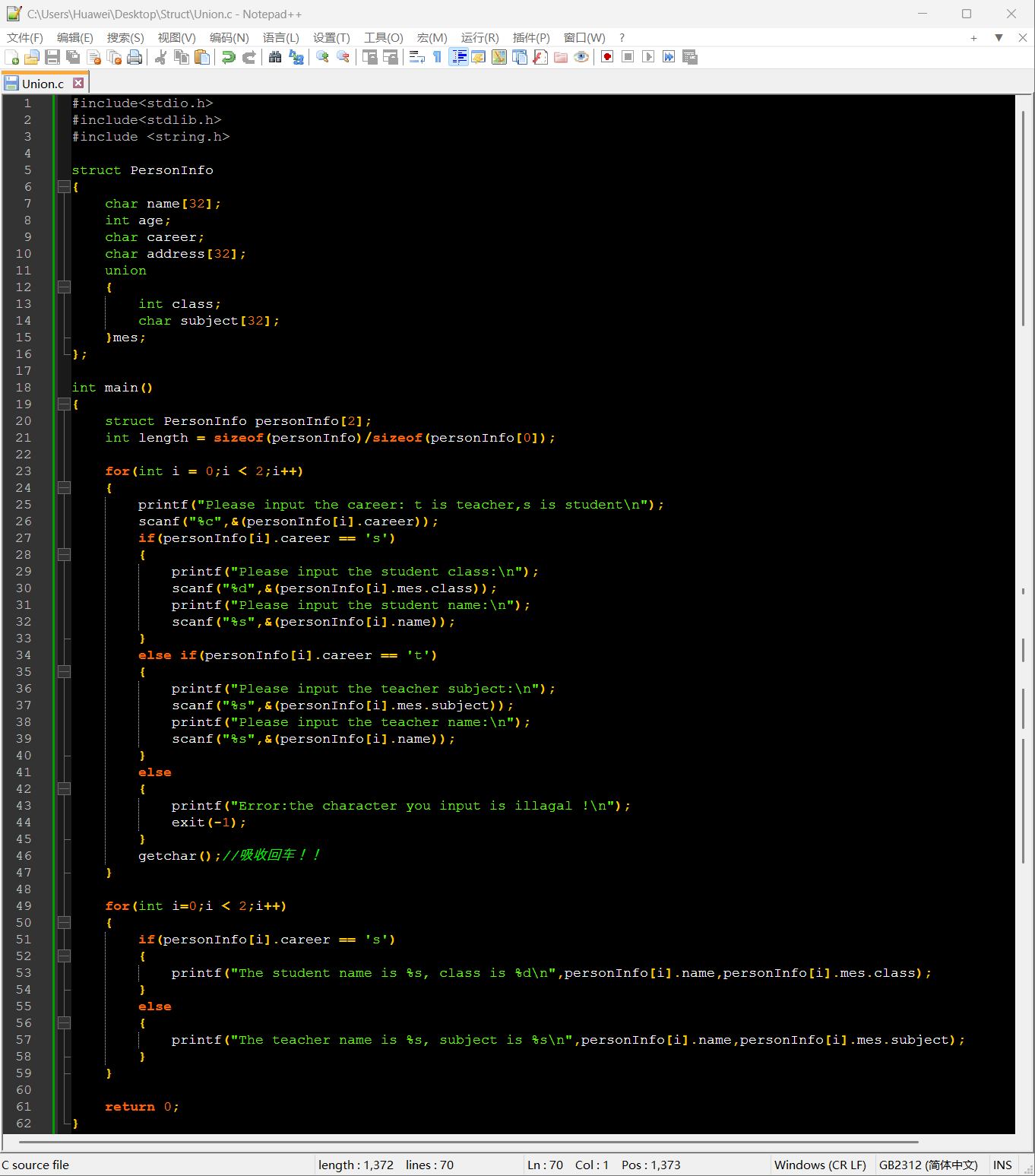The image size is (1035, 1176).
Task: Collapse the struct PersonInfo block at line 6
Action: click(x=64, y=187)
